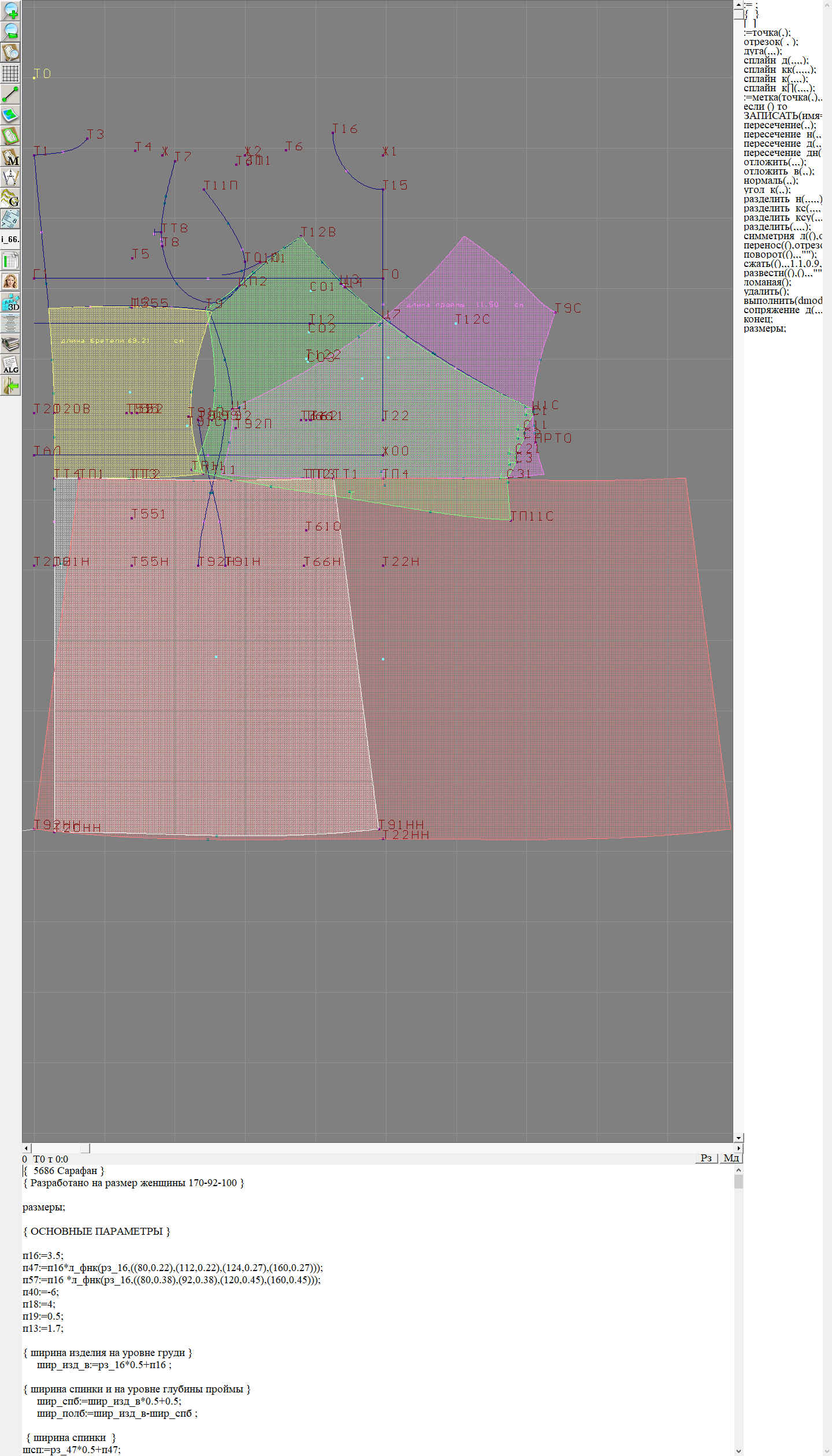Click the compass drawing tool icon
This screenshot has height=1456, width=832.
10,177
